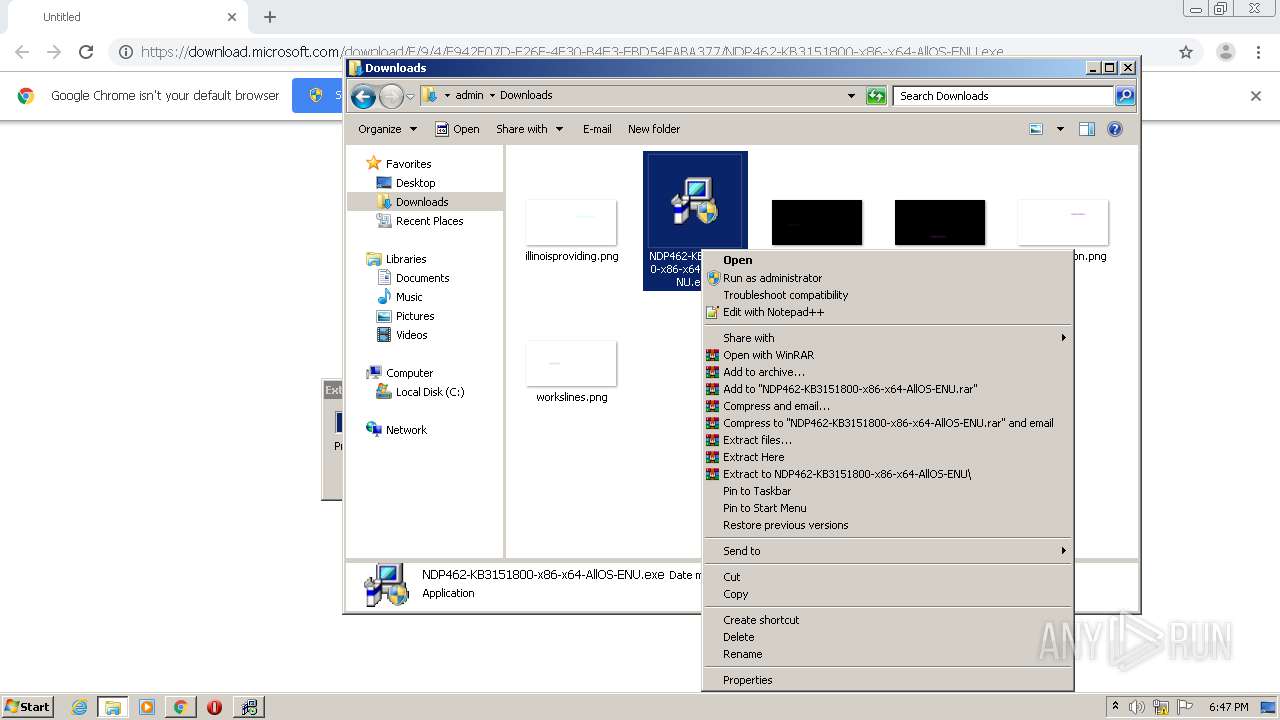Dismiss the default browser notification bar
The width and height of the screenshot is (1280, 720).
point(1256,96)
